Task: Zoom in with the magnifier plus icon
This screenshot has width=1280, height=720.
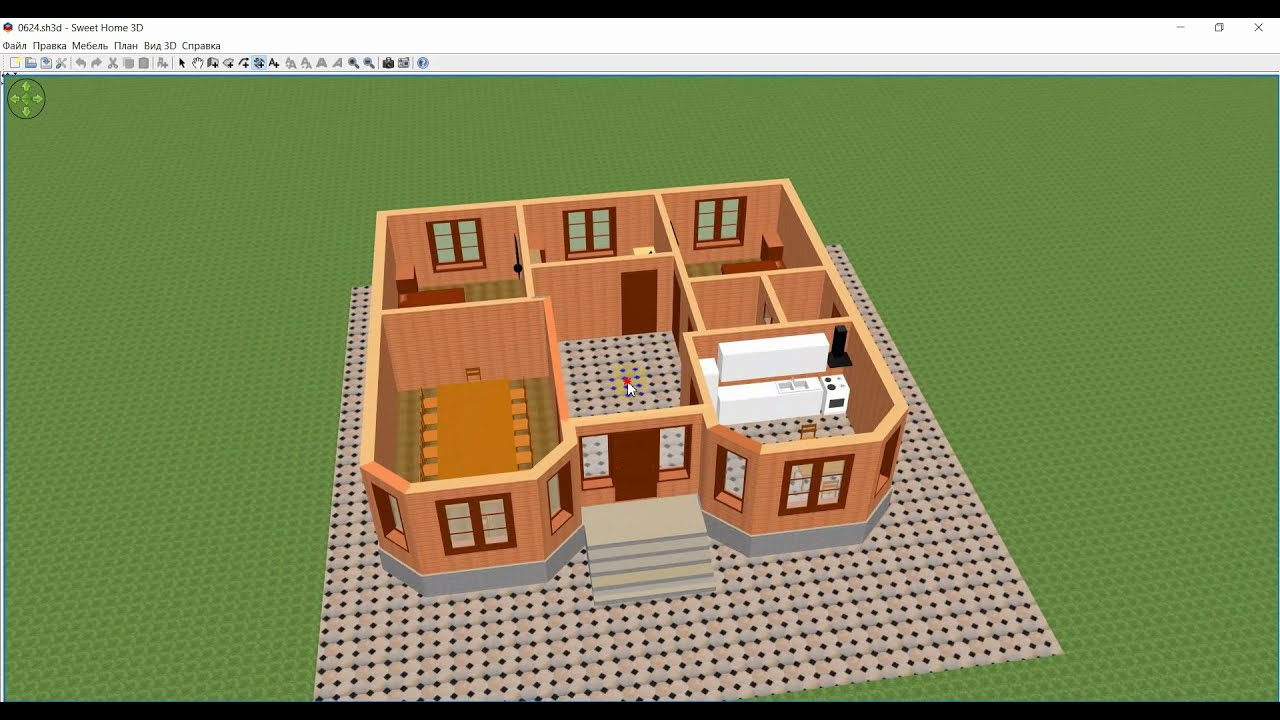Action: 353,63
